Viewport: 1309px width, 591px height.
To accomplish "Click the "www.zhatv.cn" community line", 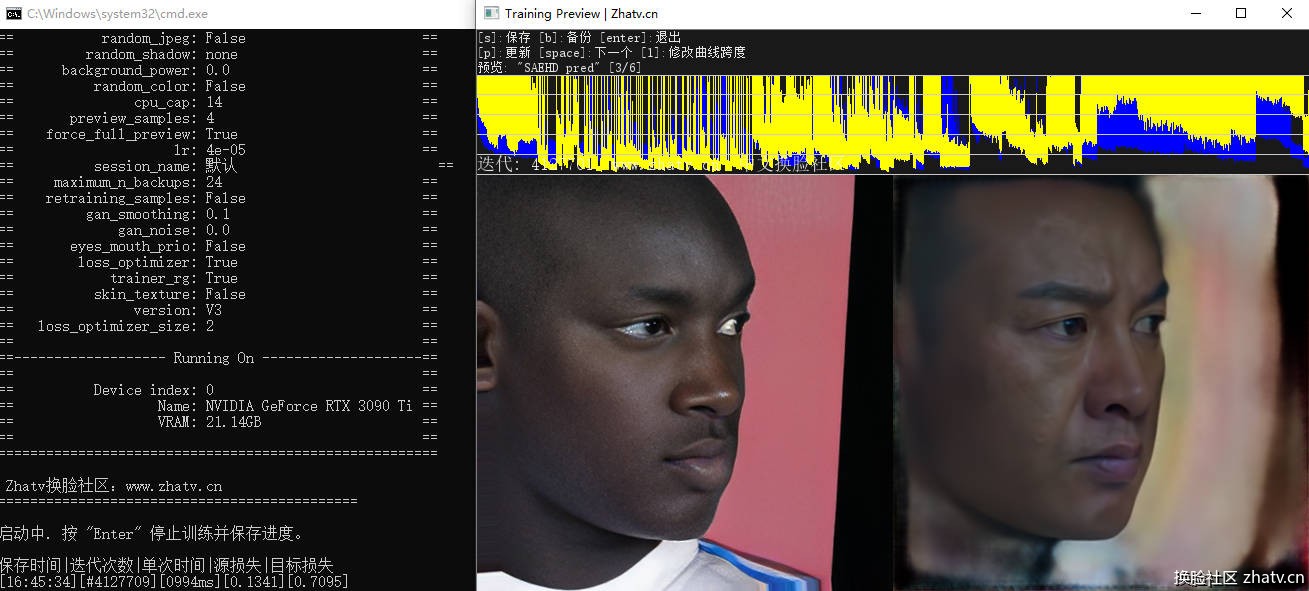I will pos(113,486).
